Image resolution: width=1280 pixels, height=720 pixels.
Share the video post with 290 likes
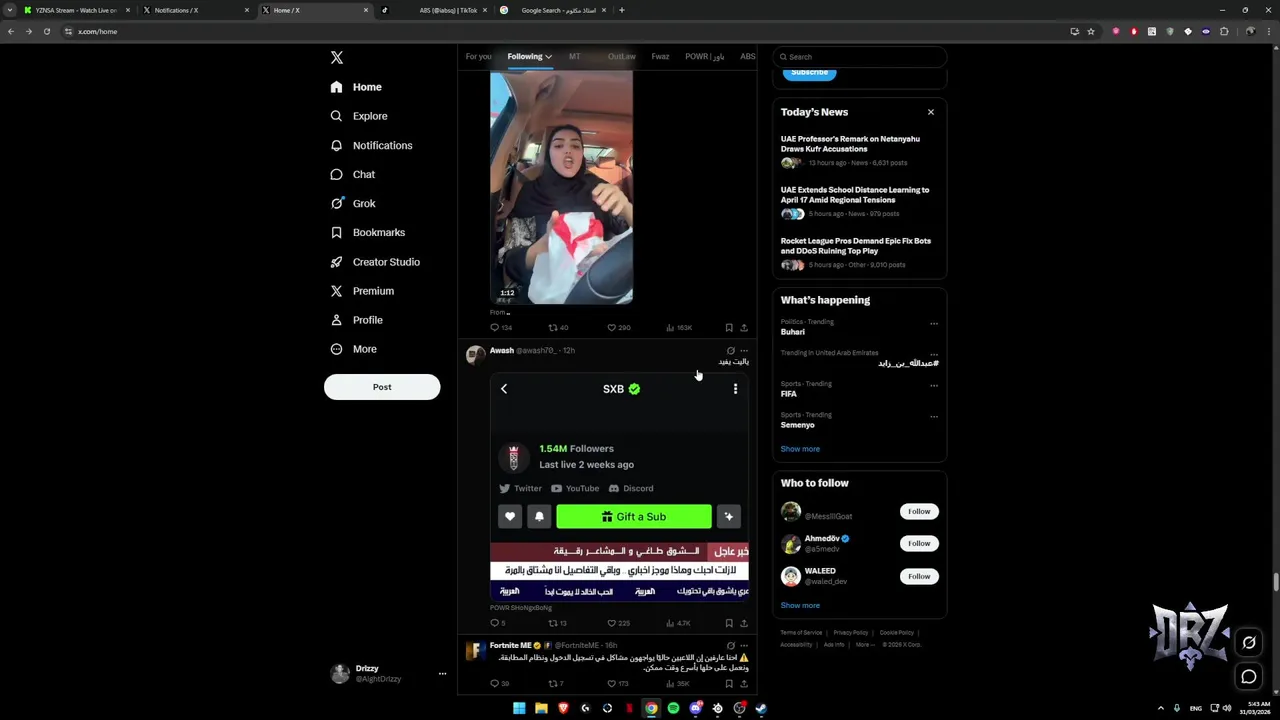[743, 328]
